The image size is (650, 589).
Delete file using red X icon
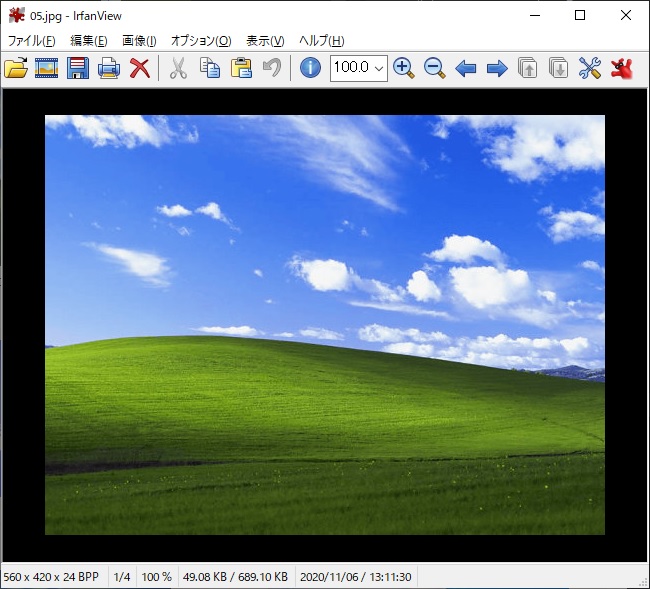140,68
